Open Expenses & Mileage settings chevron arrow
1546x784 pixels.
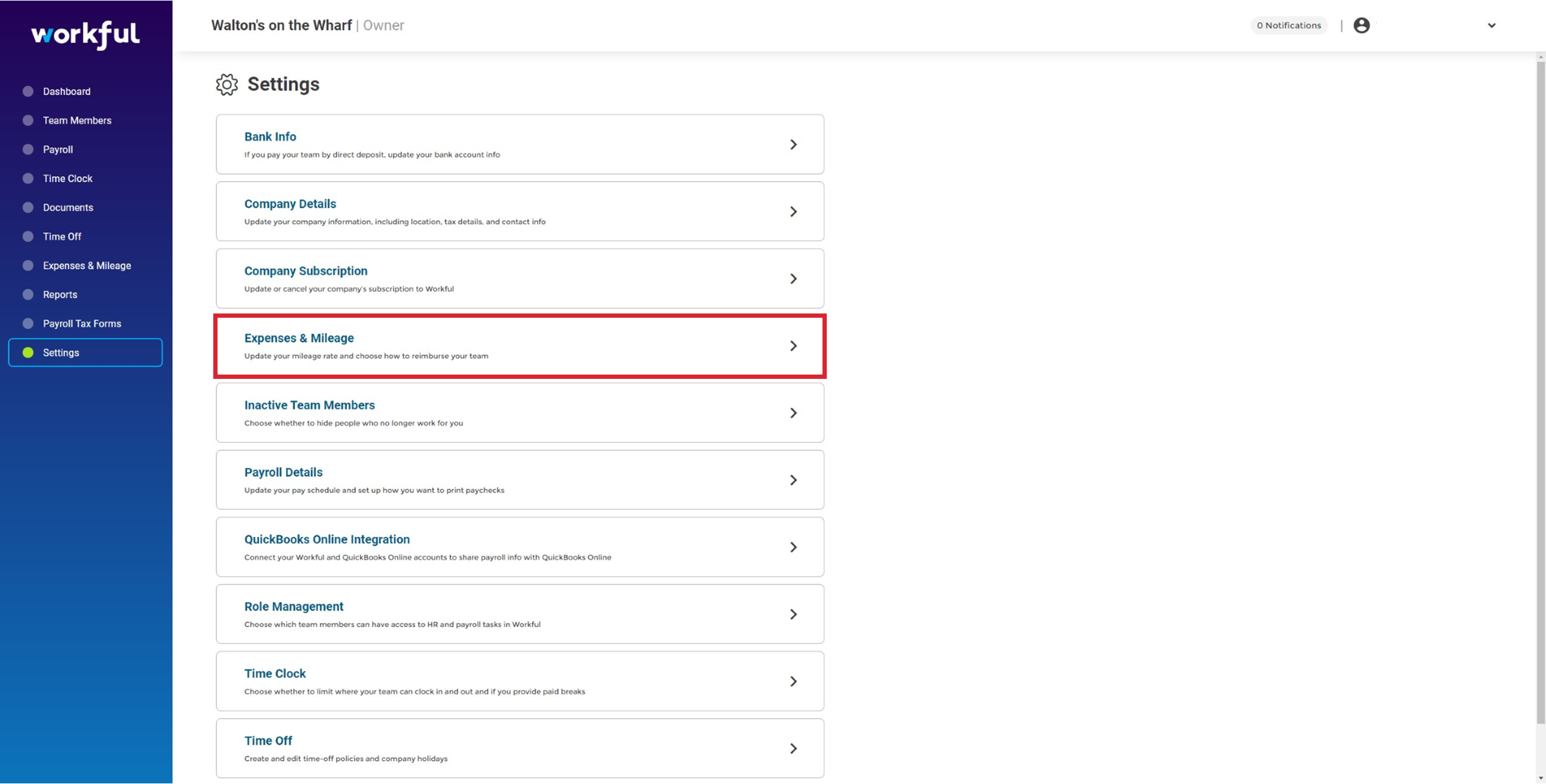pyautogui.click(x=793, y=346)
